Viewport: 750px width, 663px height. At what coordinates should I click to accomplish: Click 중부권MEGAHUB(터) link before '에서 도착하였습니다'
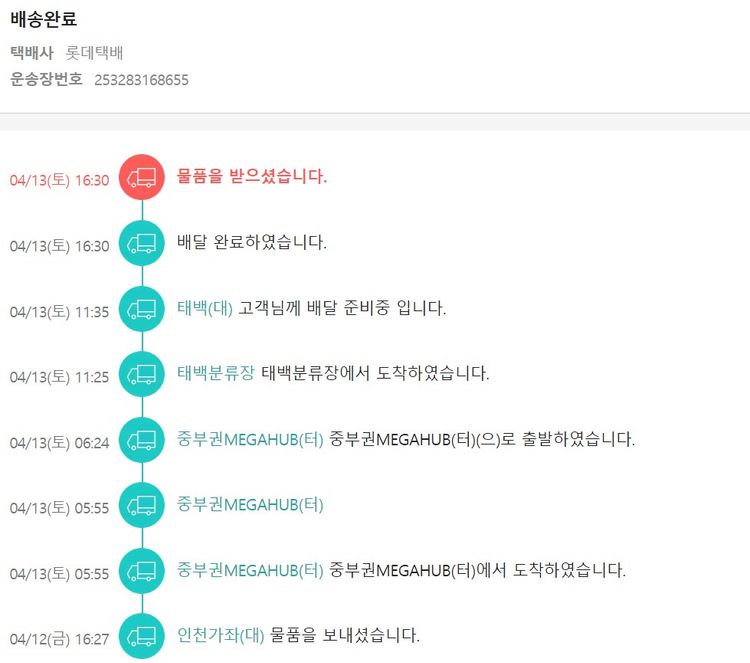[x=250, y=570]
